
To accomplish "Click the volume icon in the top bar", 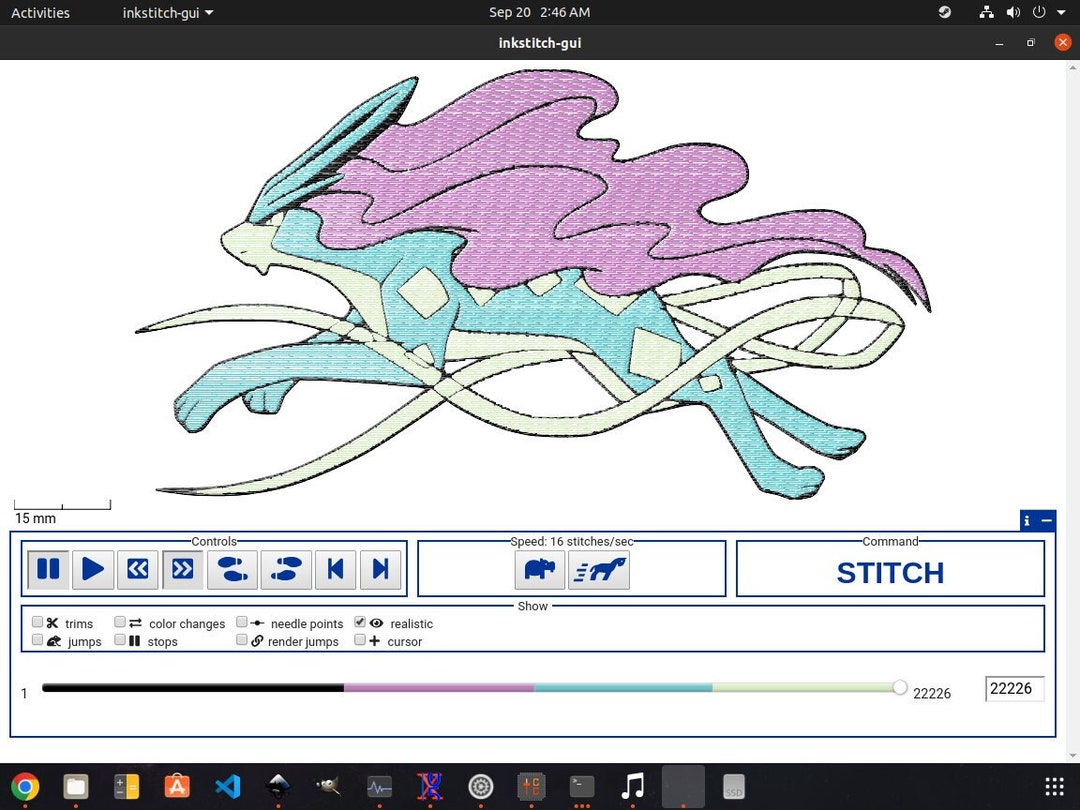I will (1012, 12).
